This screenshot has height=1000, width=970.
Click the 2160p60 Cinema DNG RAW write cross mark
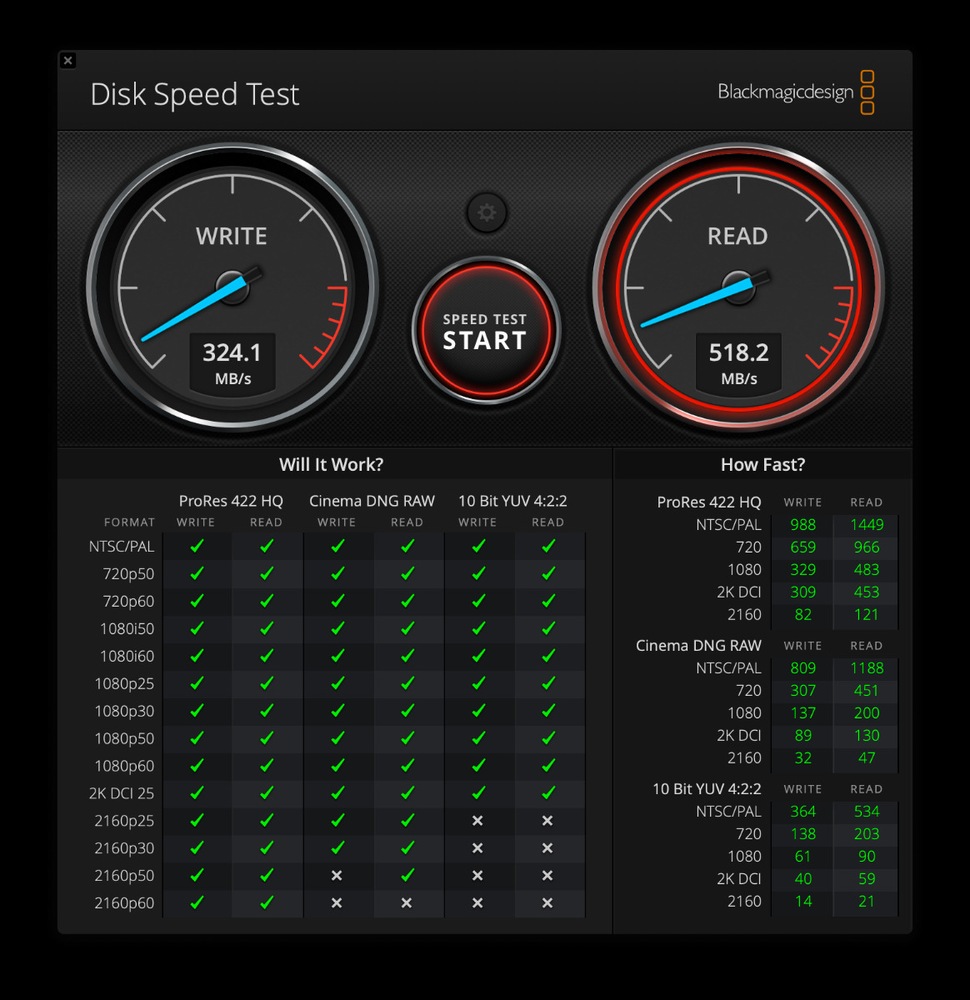pyautogui.click(x=337, y=903)
